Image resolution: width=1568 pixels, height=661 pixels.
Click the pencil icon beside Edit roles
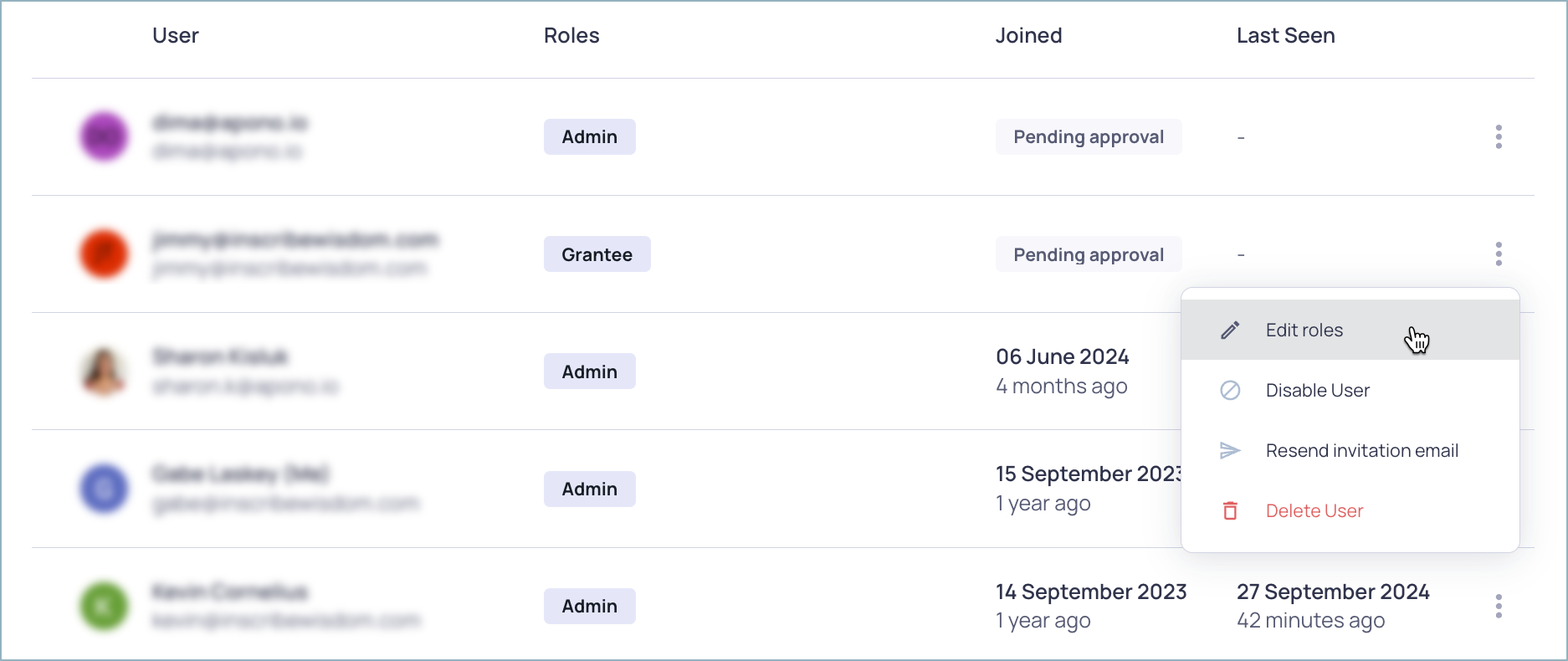point(1230,330)
